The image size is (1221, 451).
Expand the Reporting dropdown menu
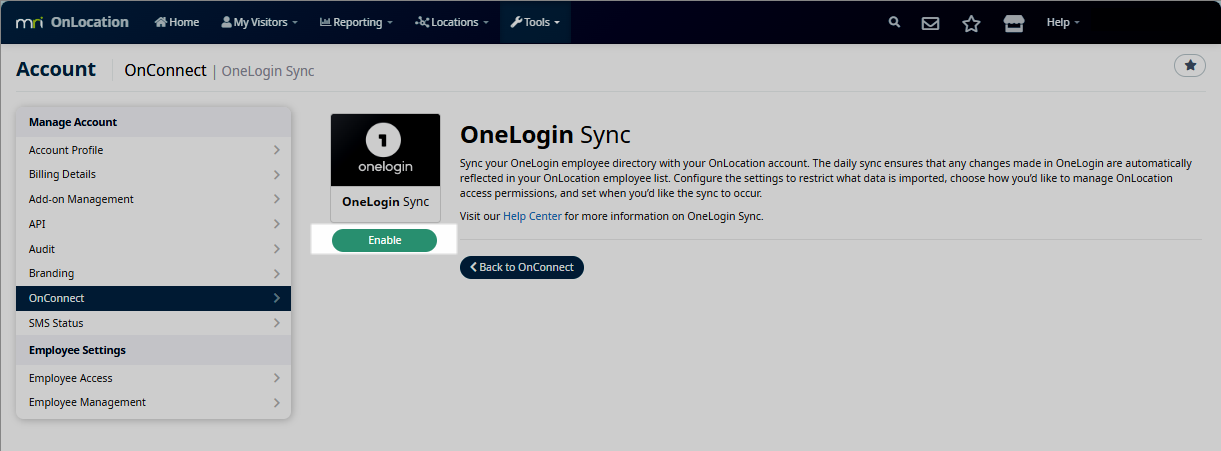[355, 22]
